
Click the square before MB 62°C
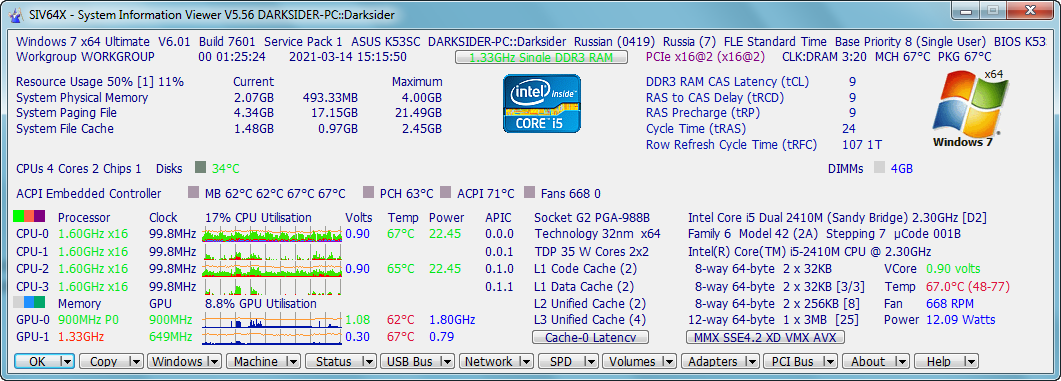coord(194,193)
